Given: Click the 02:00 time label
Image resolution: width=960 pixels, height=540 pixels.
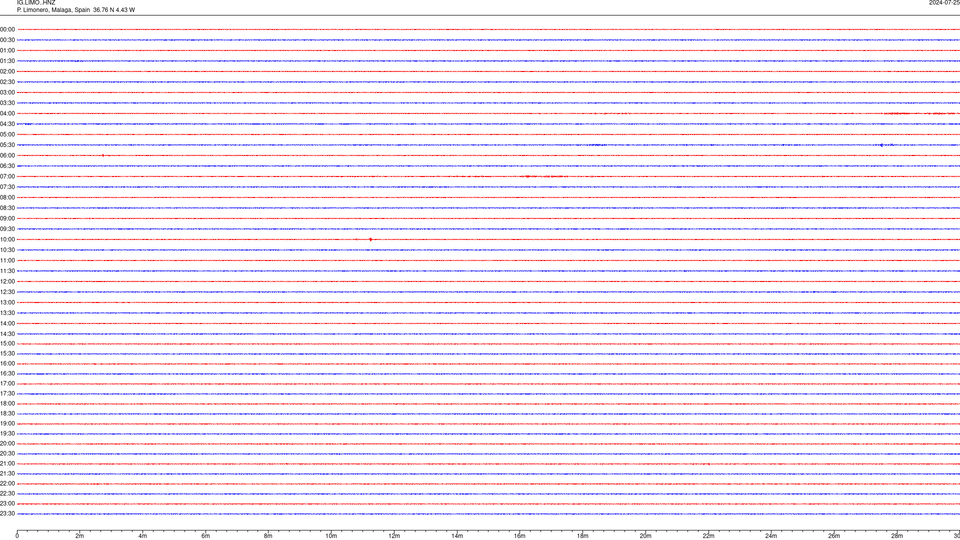Looking at the screenshot, I should [x=7, y=72].
